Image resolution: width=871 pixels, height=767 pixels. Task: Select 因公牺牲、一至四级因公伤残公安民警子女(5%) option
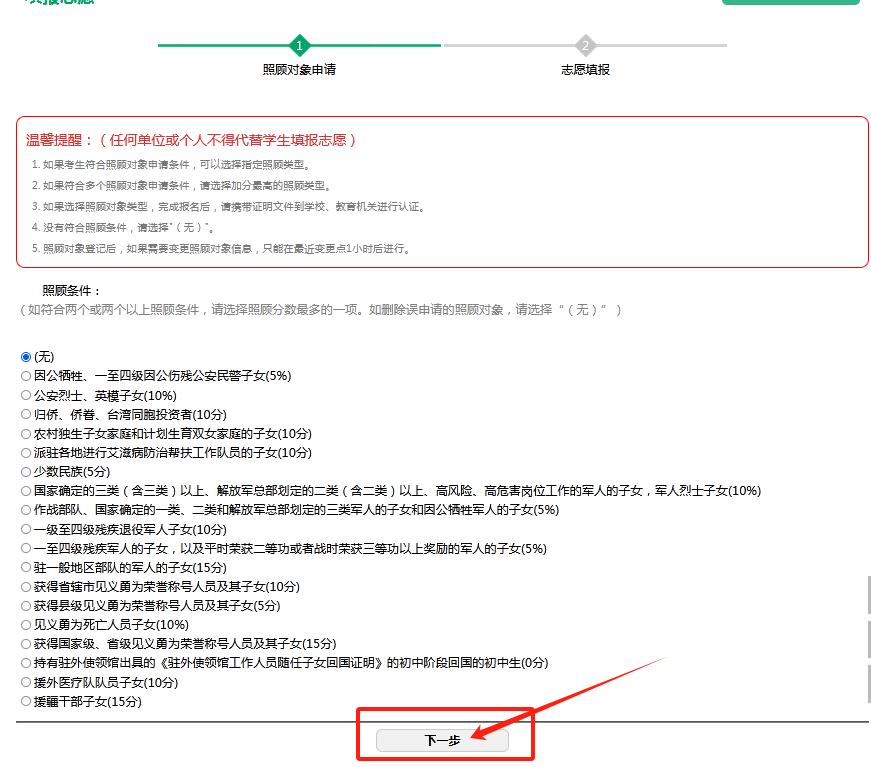click(26, 376)
